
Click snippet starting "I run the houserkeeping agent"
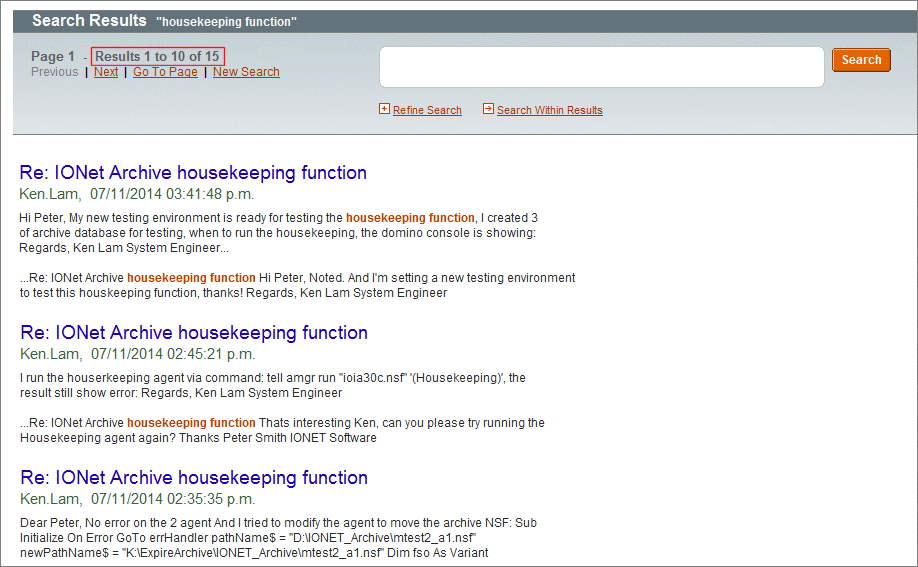pos(273,385)
